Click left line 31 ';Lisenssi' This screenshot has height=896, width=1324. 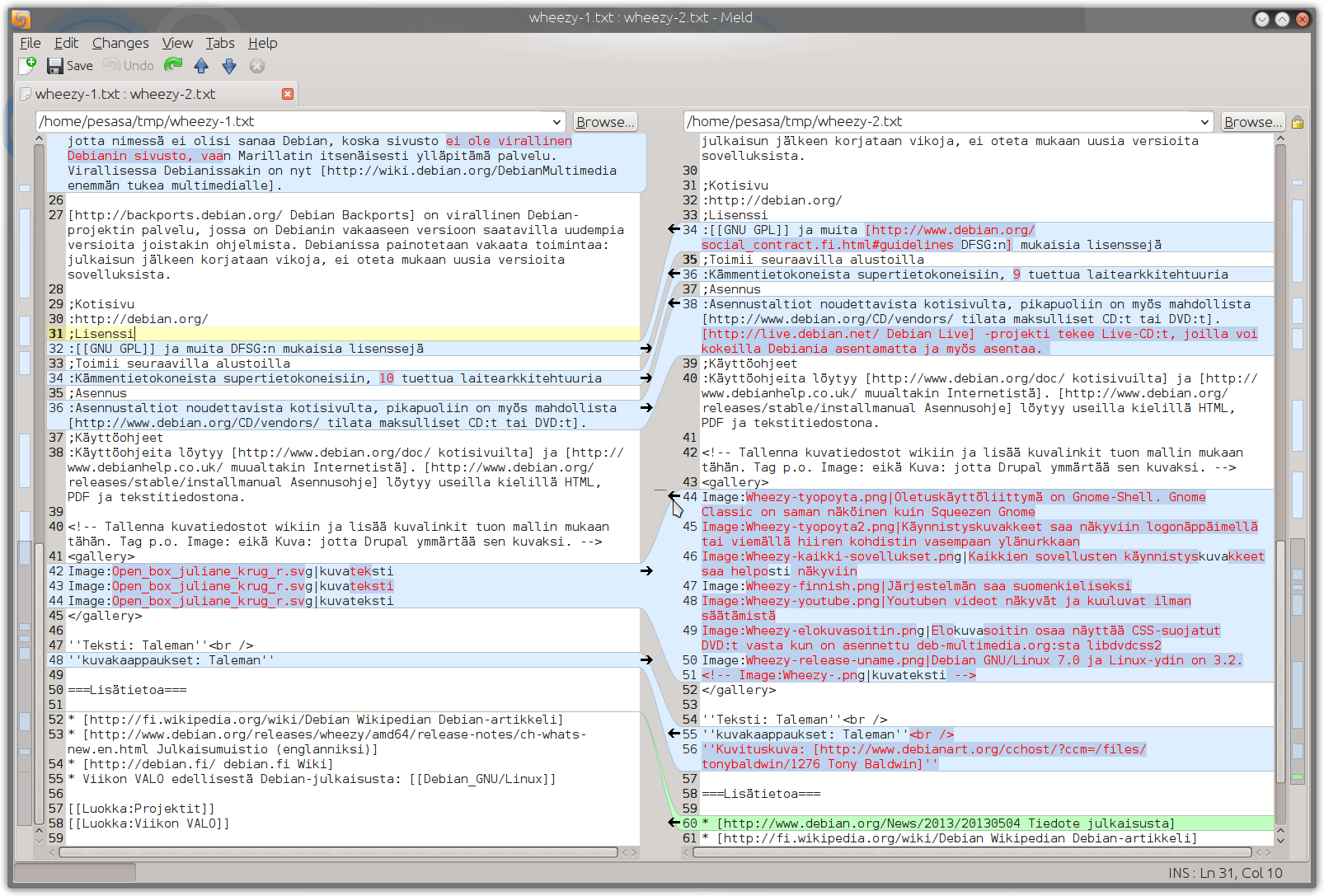(x=101, y=334)
